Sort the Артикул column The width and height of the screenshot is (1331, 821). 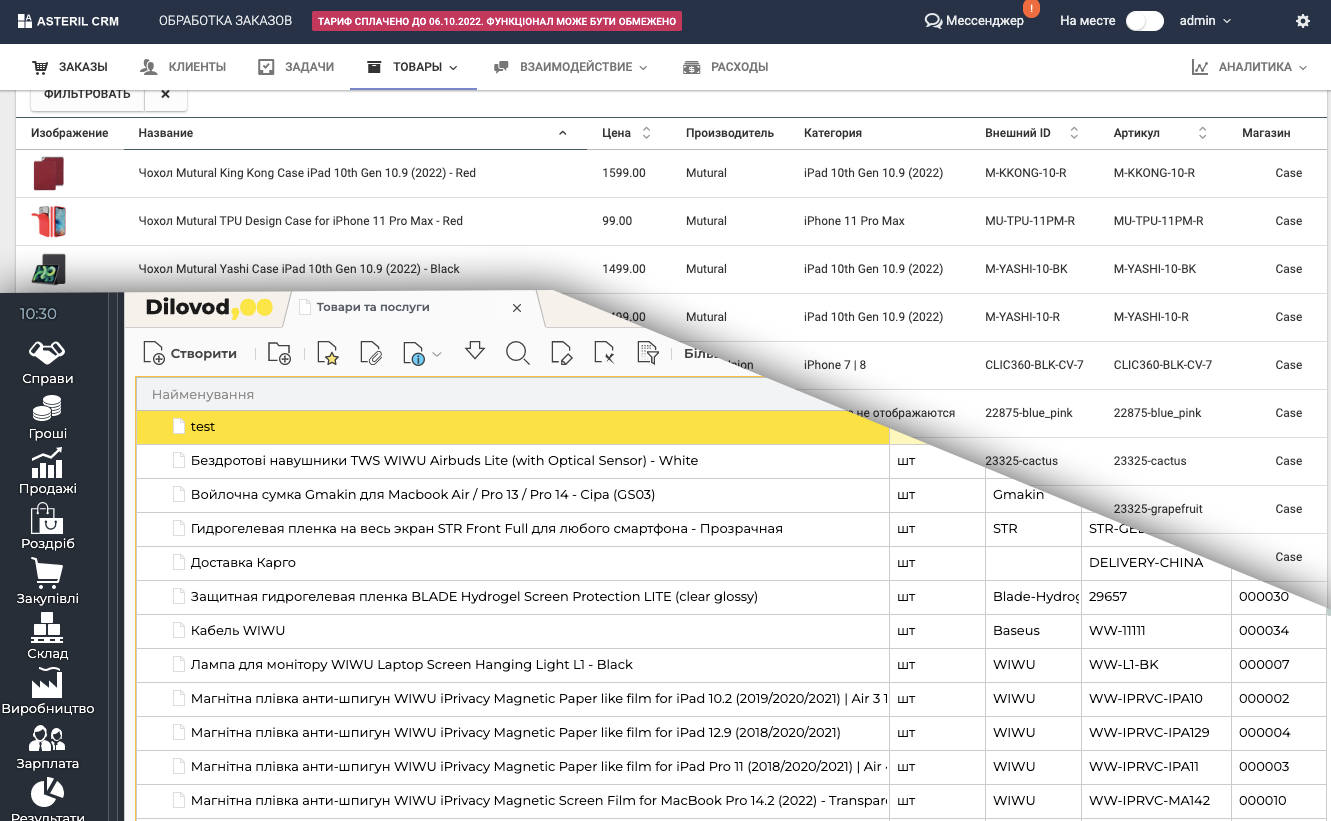tap(1203, 133)
